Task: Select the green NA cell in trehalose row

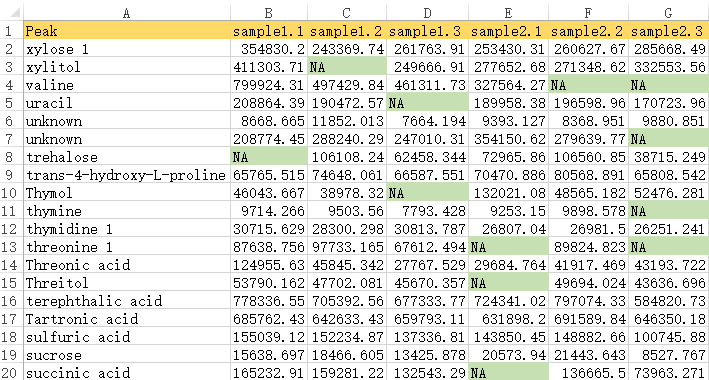Action: click(x=269, y=157)
